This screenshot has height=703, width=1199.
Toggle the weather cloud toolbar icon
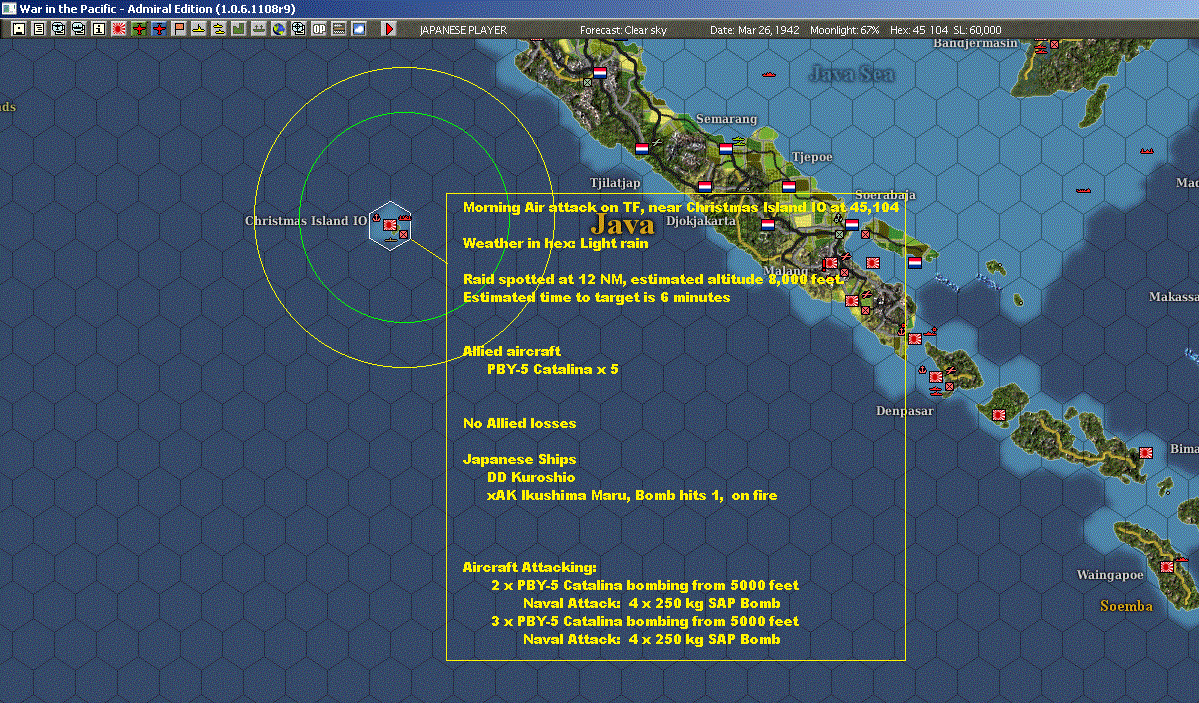[x=359, y=29]
